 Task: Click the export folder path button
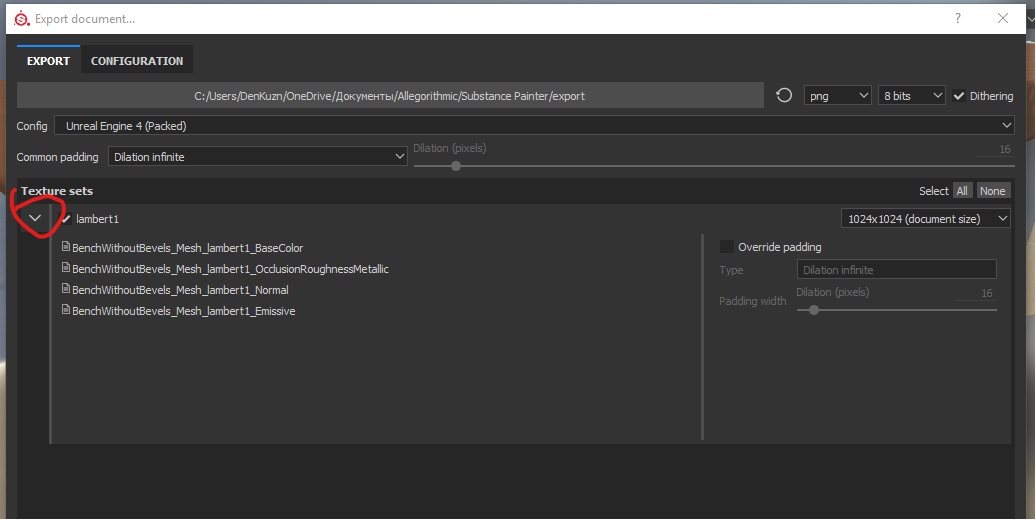390,96
